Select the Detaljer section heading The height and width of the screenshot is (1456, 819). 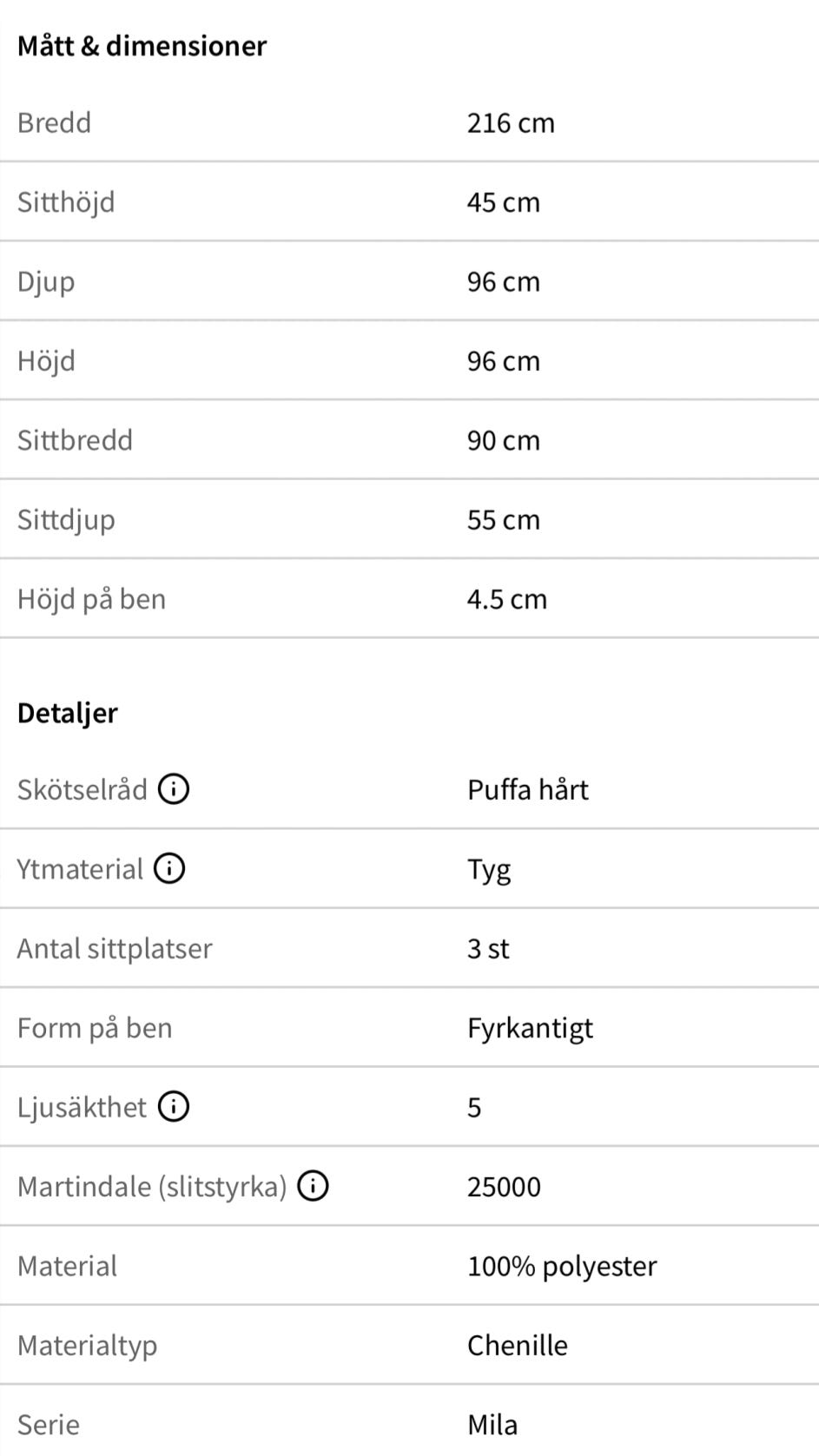click(67, 713)
